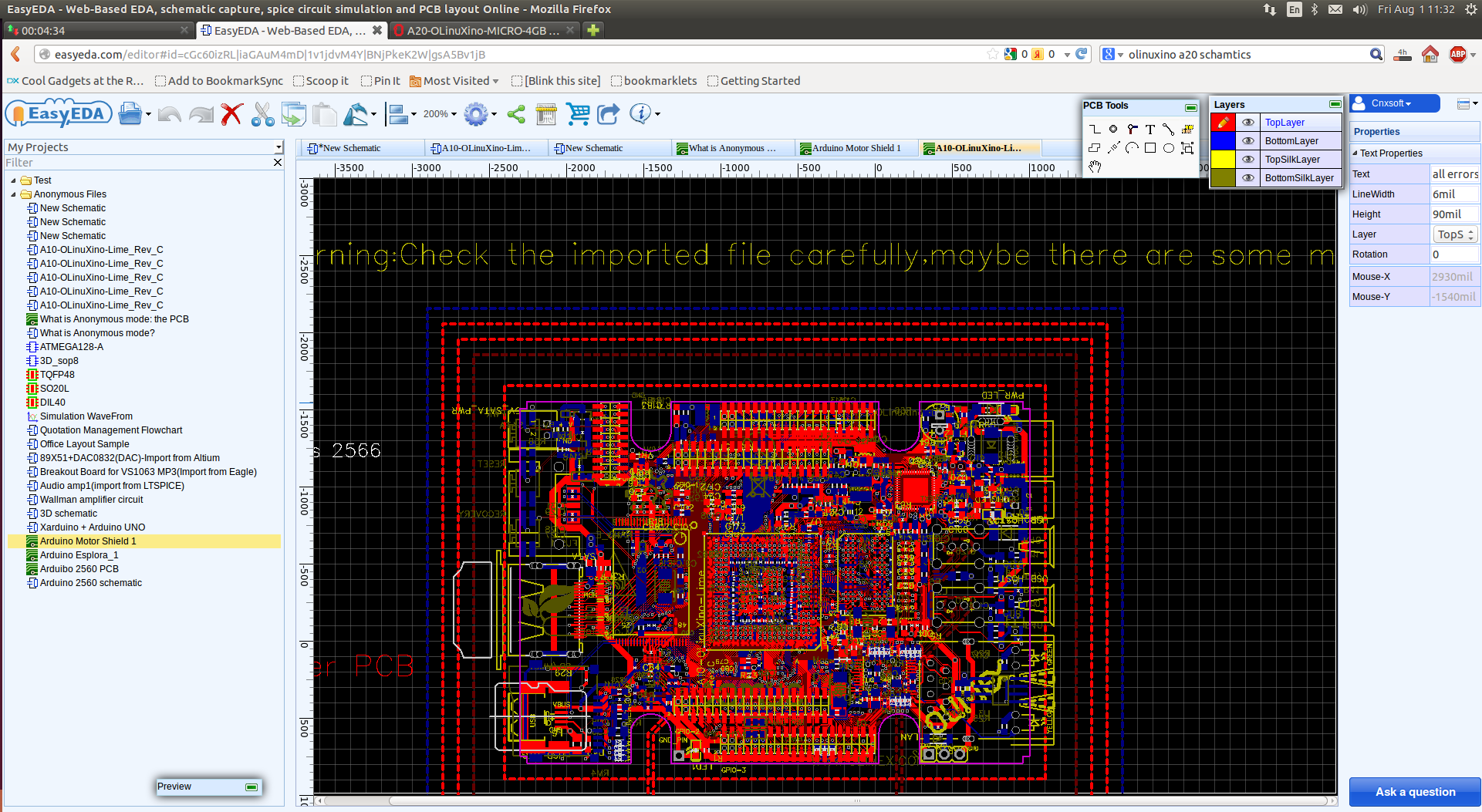1482x812 pixels.
Task: Select the Track routing tool
Action: pyautogui.click(x=1095, y=129)
